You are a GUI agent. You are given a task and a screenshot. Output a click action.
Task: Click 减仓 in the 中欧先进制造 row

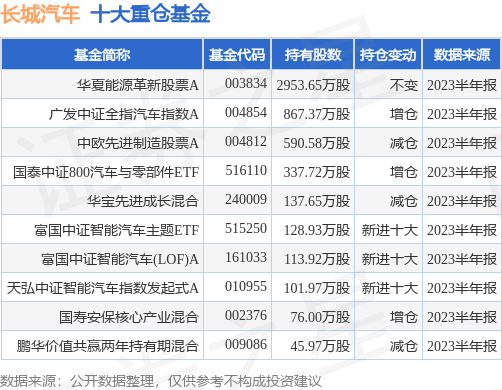[404, 143]
